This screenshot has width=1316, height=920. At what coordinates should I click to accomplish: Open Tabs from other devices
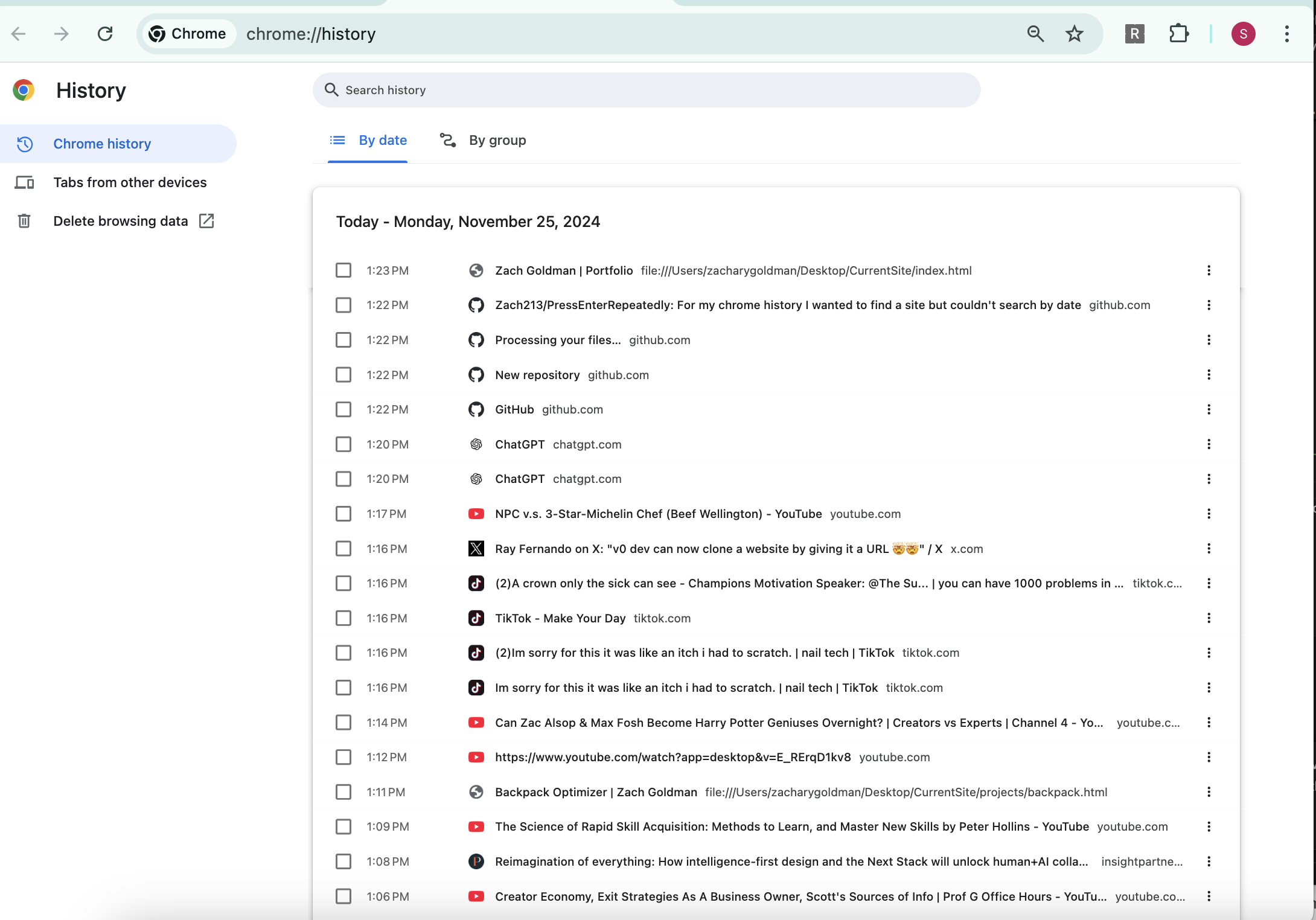[x=118, y=182]
